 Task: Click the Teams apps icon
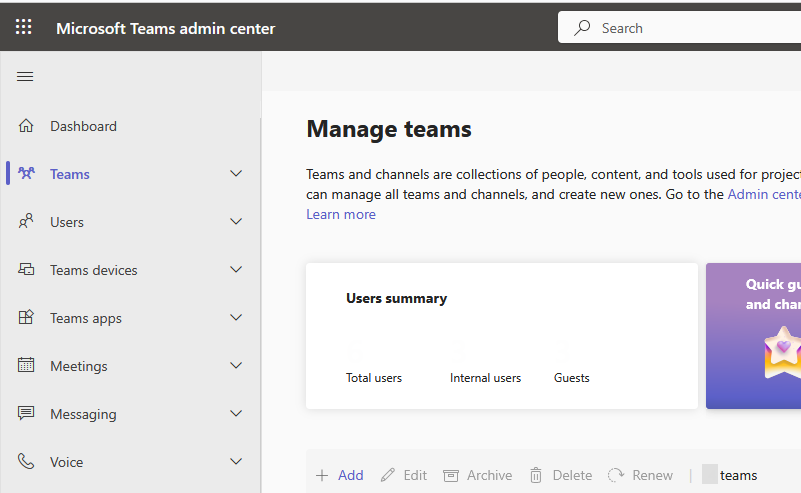[26, 318]
